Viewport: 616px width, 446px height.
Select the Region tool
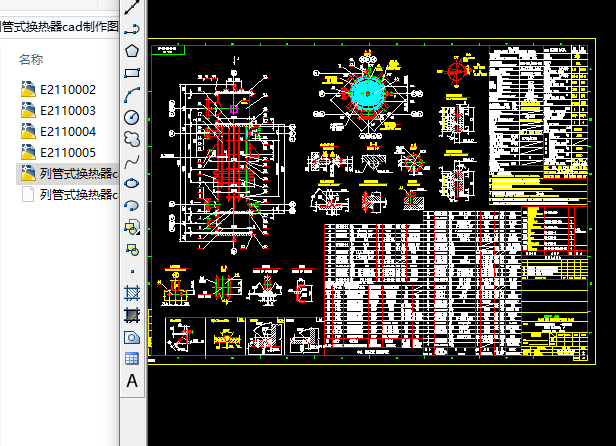coord(132,337)
